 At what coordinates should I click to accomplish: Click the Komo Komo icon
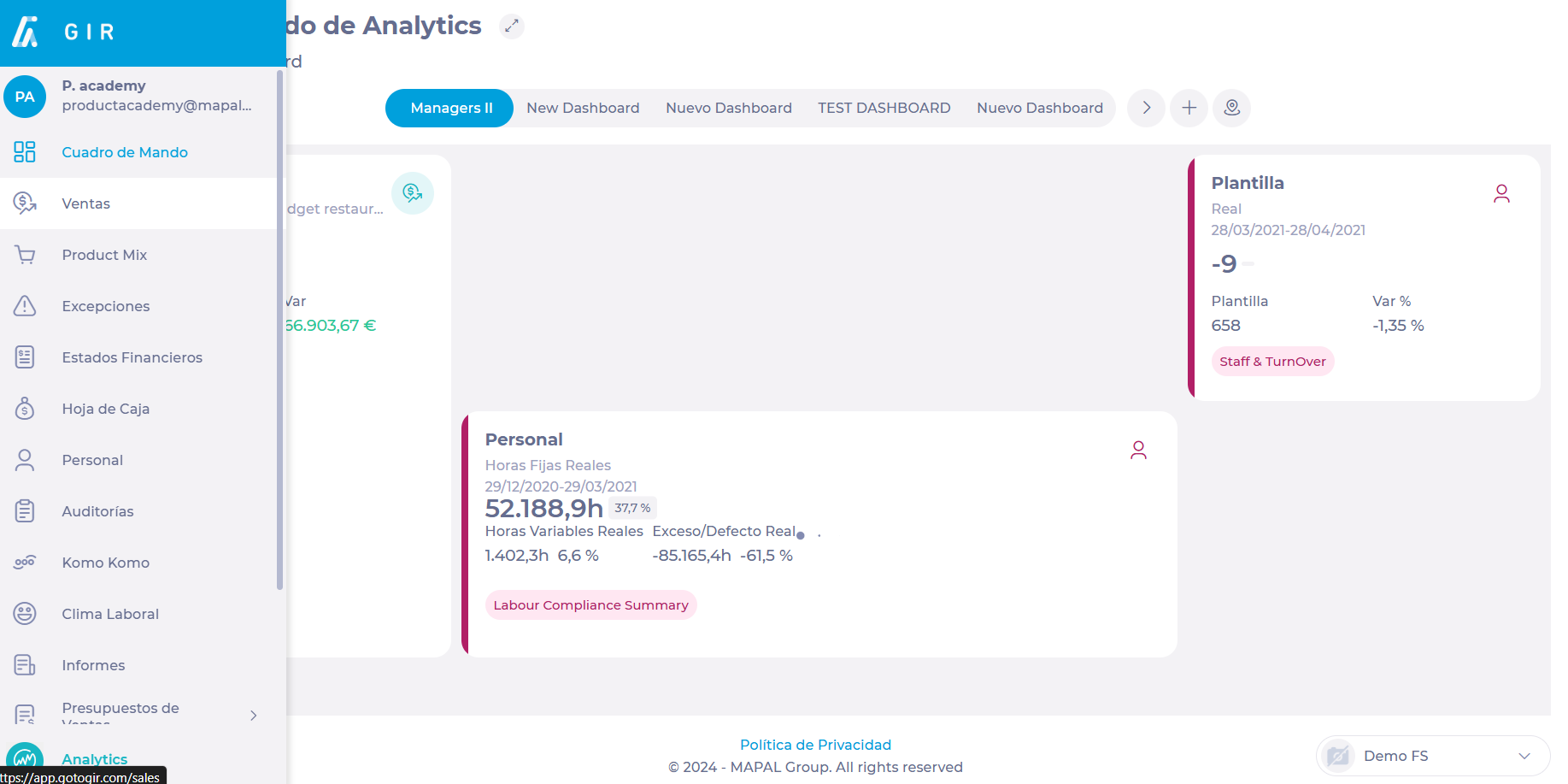pos(25,563)
